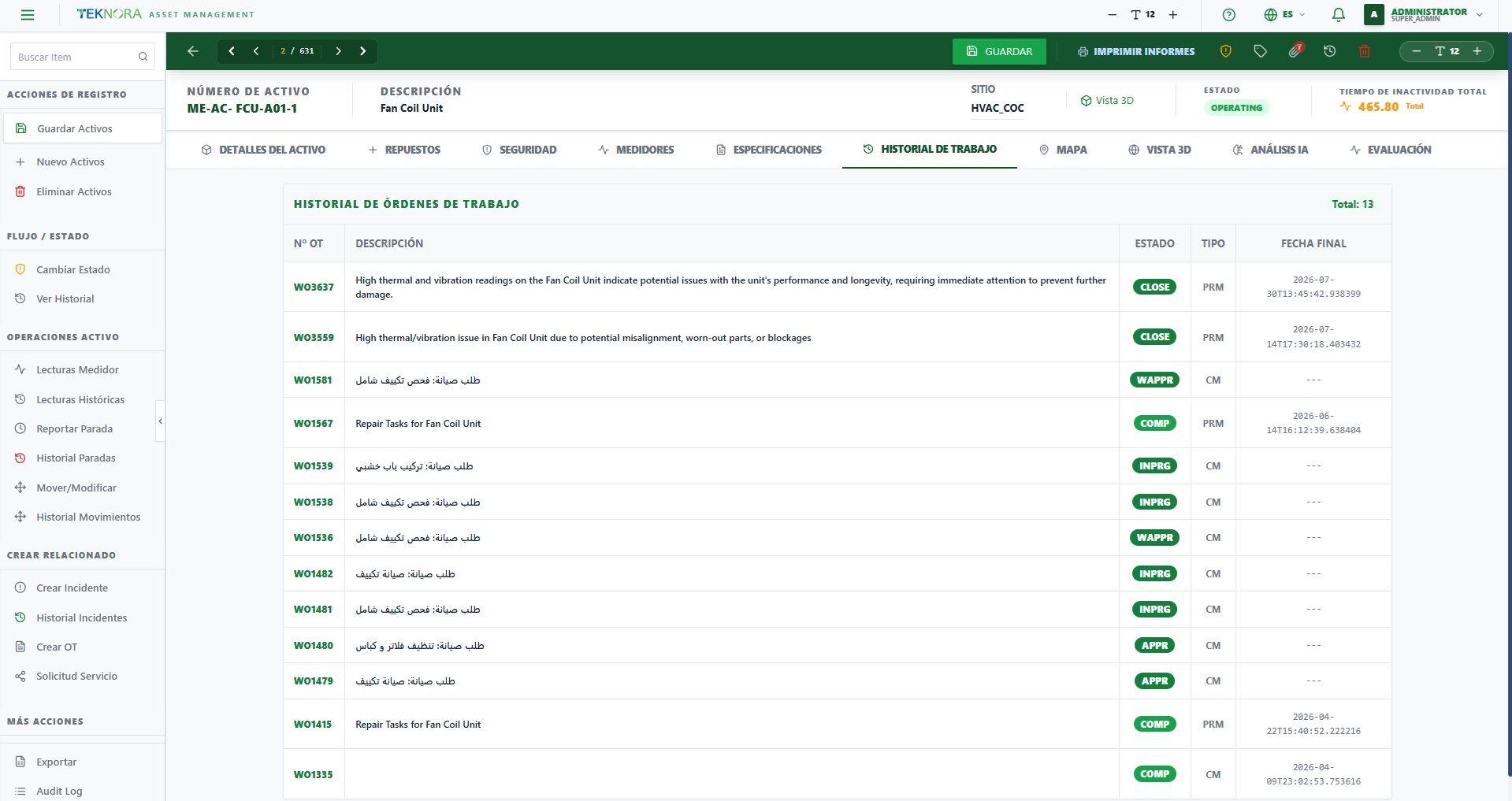Image resolution: width=1512 pixels, height=801 pixels.
Task: Select Nuevo Activos in sidebar
Action: pyautogui.click(x=83, y=161)
